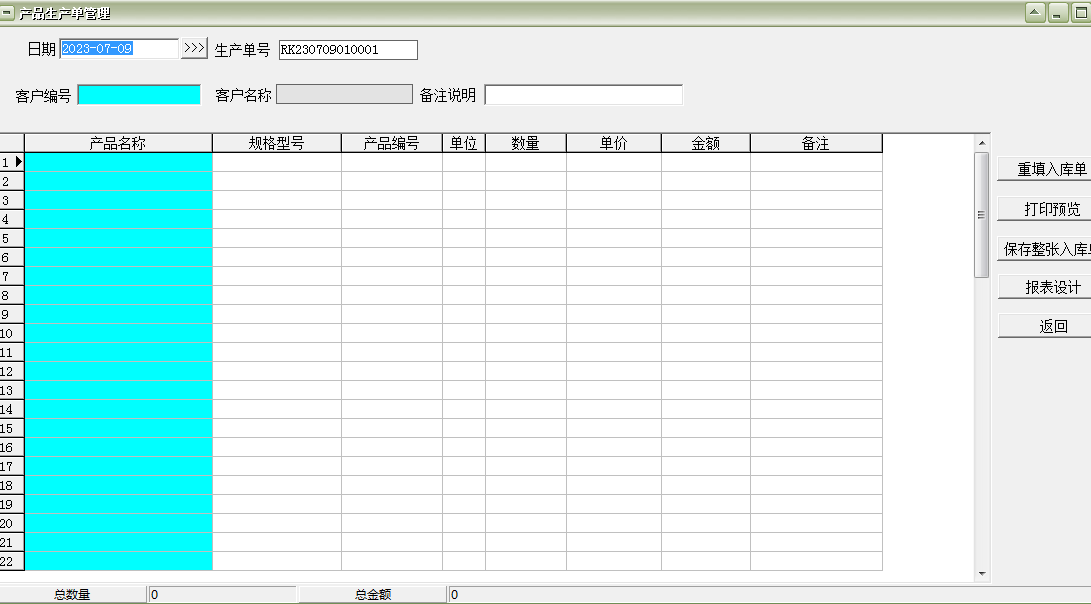Focus the 日期 date input field
1091x604 pixels.
[x=119, y=49]
